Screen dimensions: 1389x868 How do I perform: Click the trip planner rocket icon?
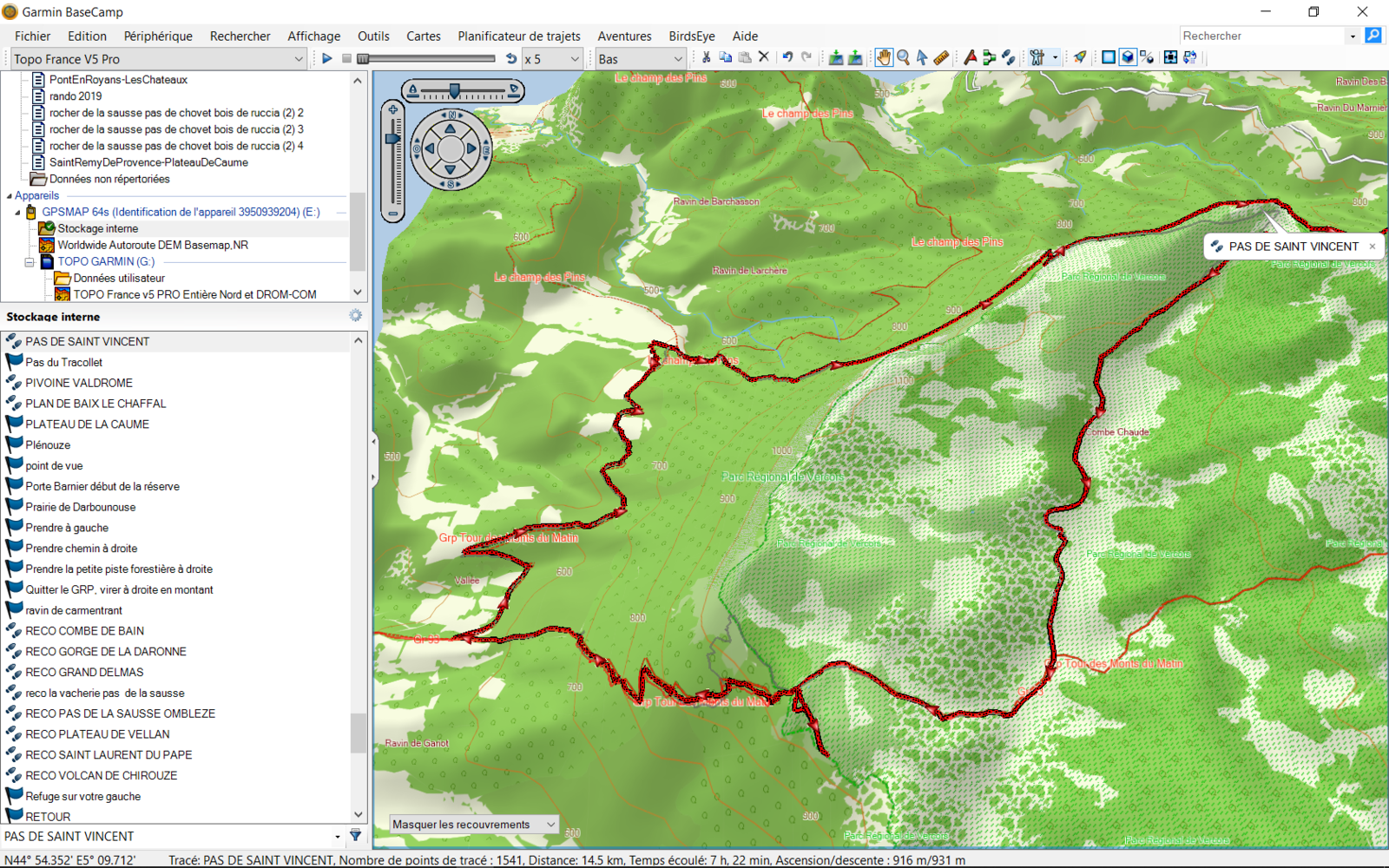[1080, 57]
